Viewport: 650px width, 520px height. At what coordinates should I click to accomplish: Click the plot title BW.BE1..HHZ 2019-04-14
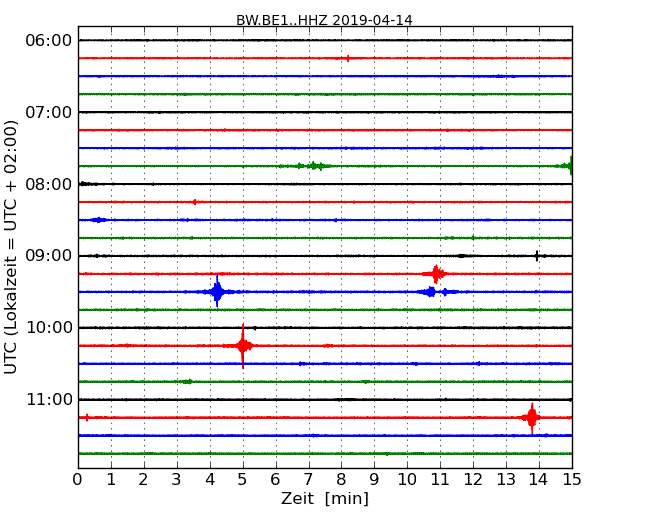point(324,20)
